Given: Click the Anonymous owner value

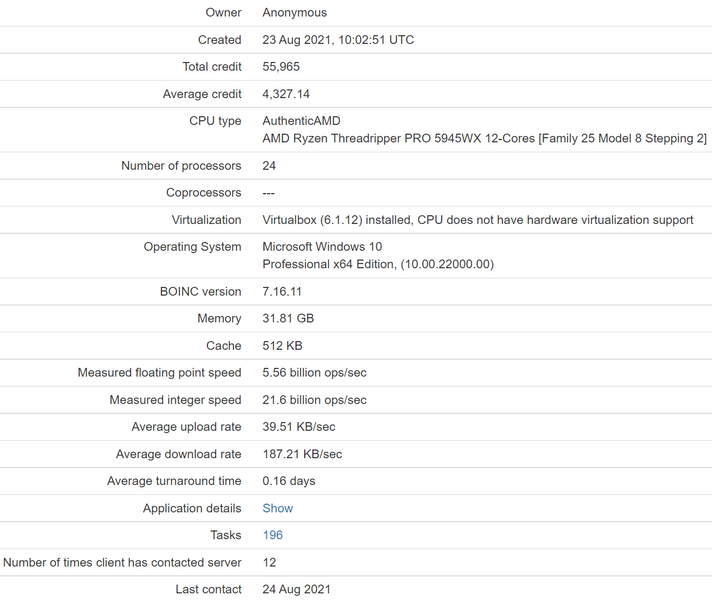Looking at the screenshot, I should pyautogui.click(x=294, y=13).
